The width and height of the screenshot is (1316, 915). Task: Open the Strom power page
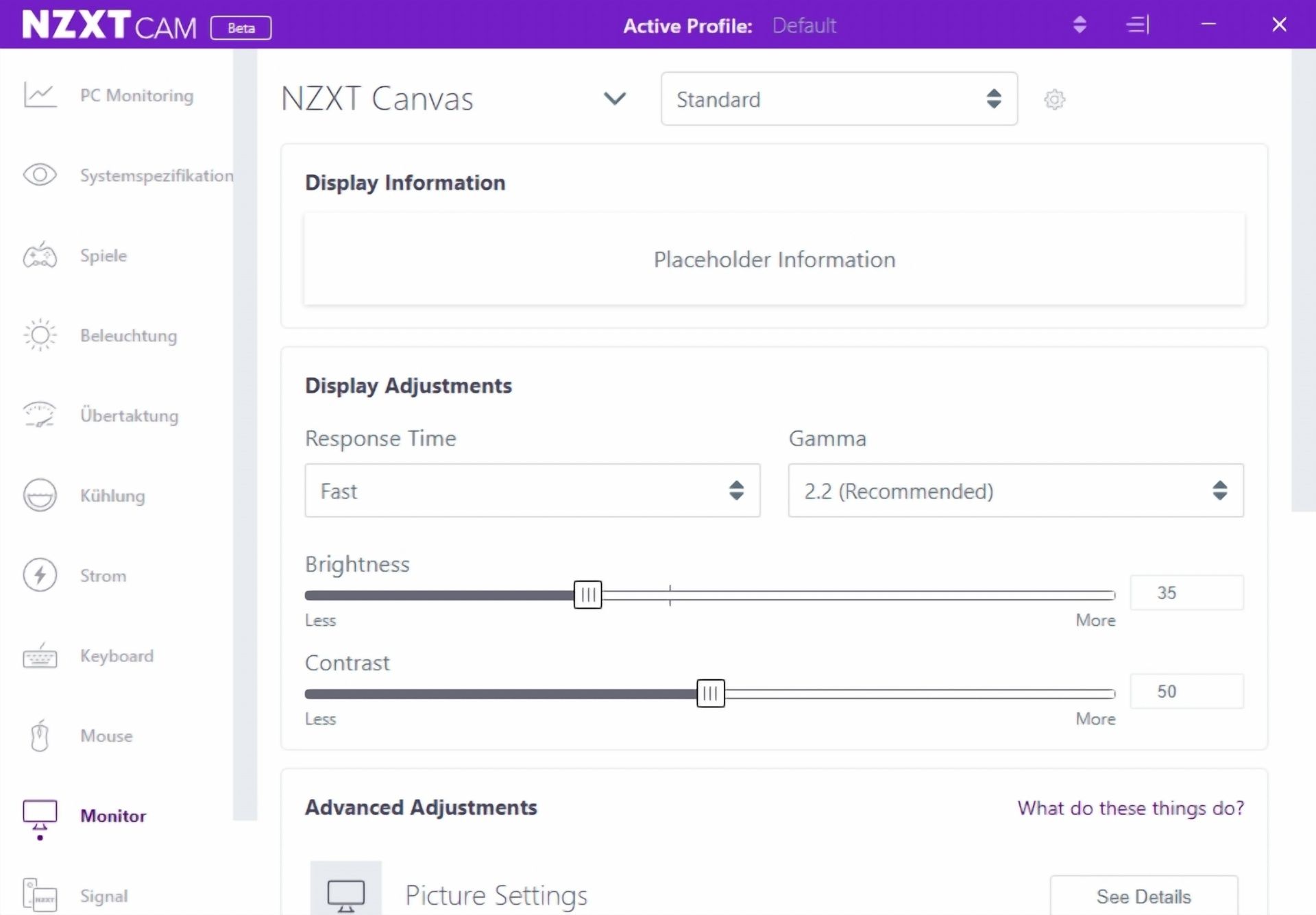tap(103, 576)
